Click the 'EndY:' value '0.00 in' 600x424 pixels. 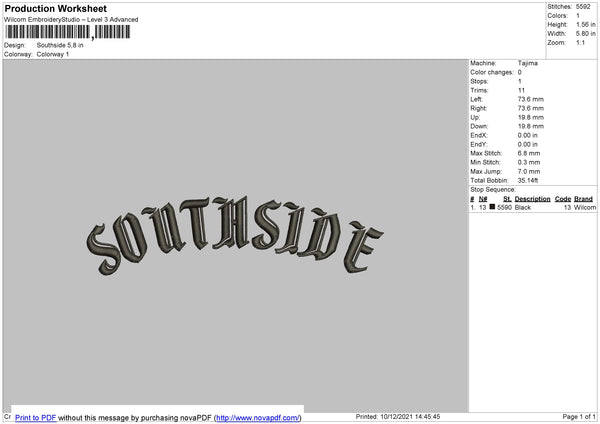point(528,144)
